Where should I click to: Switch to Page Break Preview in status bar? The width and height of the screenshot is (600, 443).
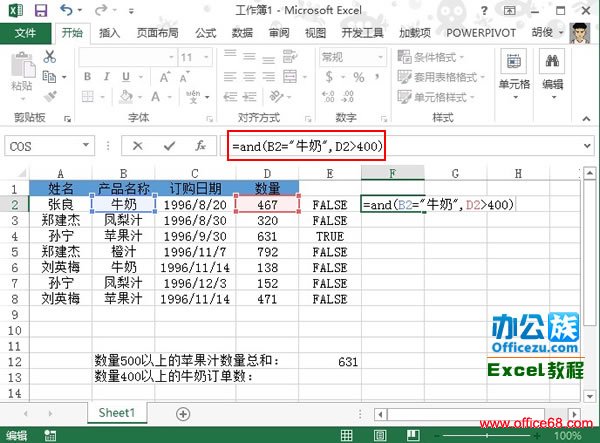click(x=413, y=435)
